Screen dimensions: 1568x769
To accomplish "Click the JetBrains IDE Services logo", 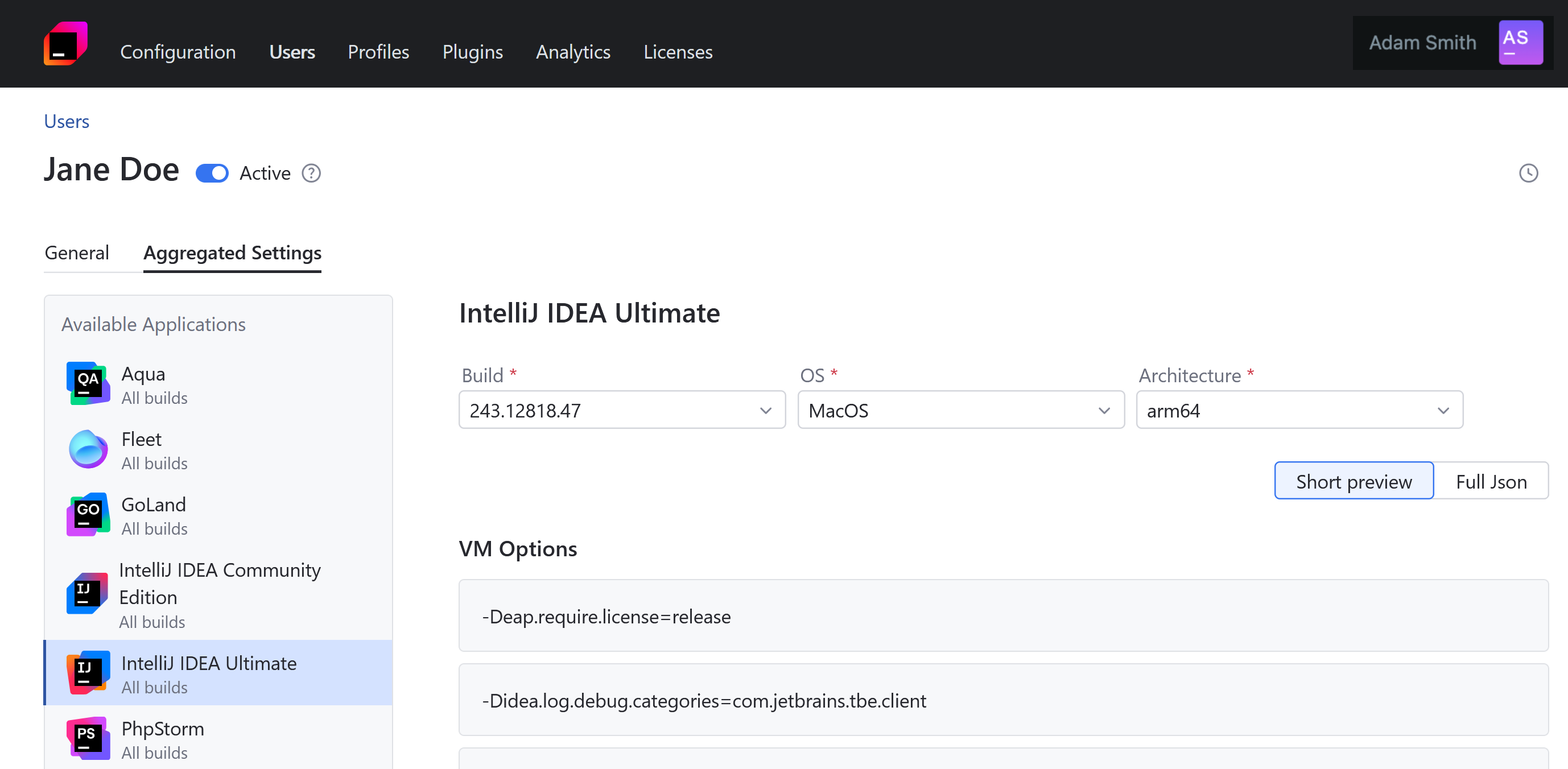I will pyautogui.click(x=66, y=43).
